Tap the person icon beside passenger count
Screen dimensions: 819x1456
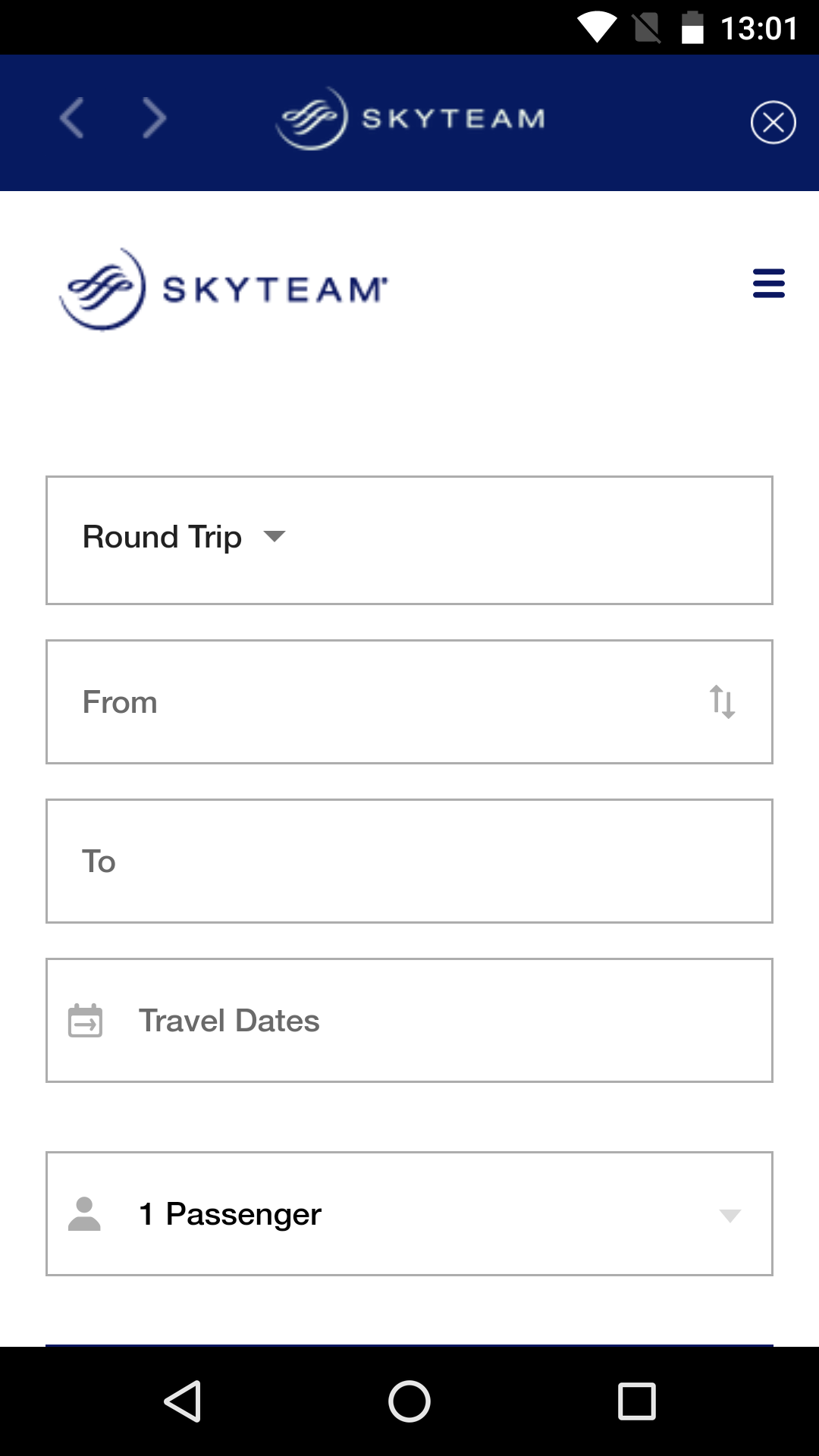tap(84, 1213)
